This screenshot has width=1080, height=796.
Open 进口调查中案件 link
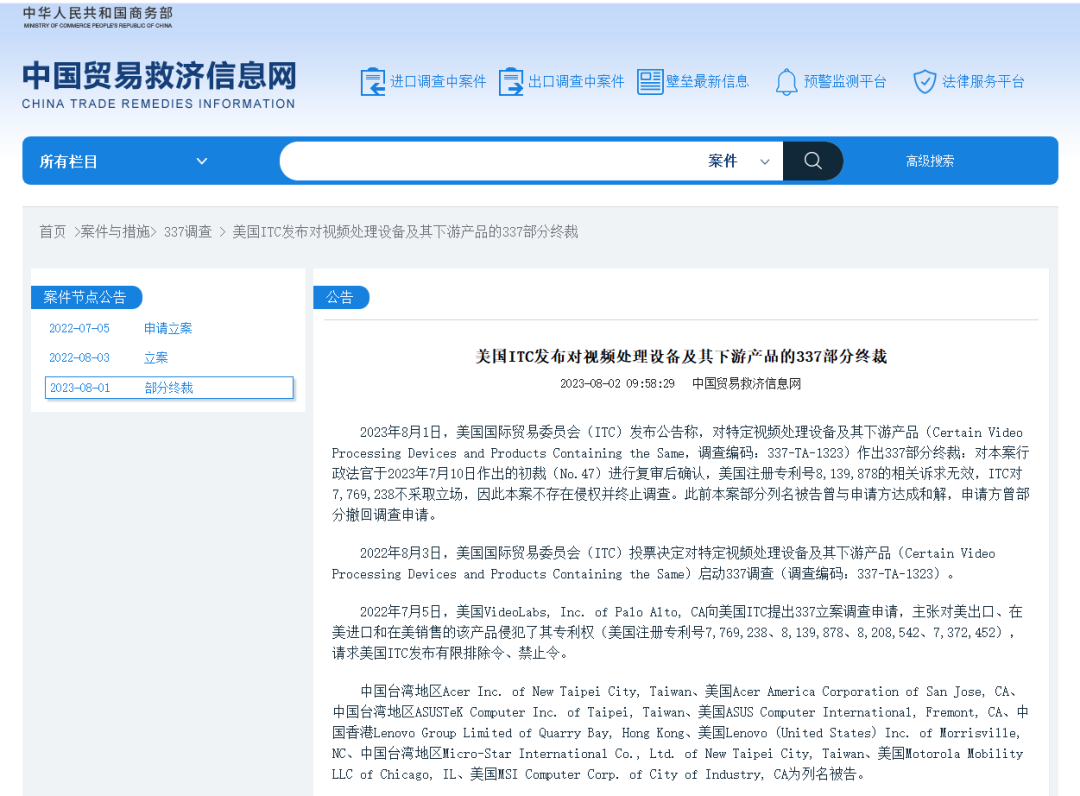(438, 82)
